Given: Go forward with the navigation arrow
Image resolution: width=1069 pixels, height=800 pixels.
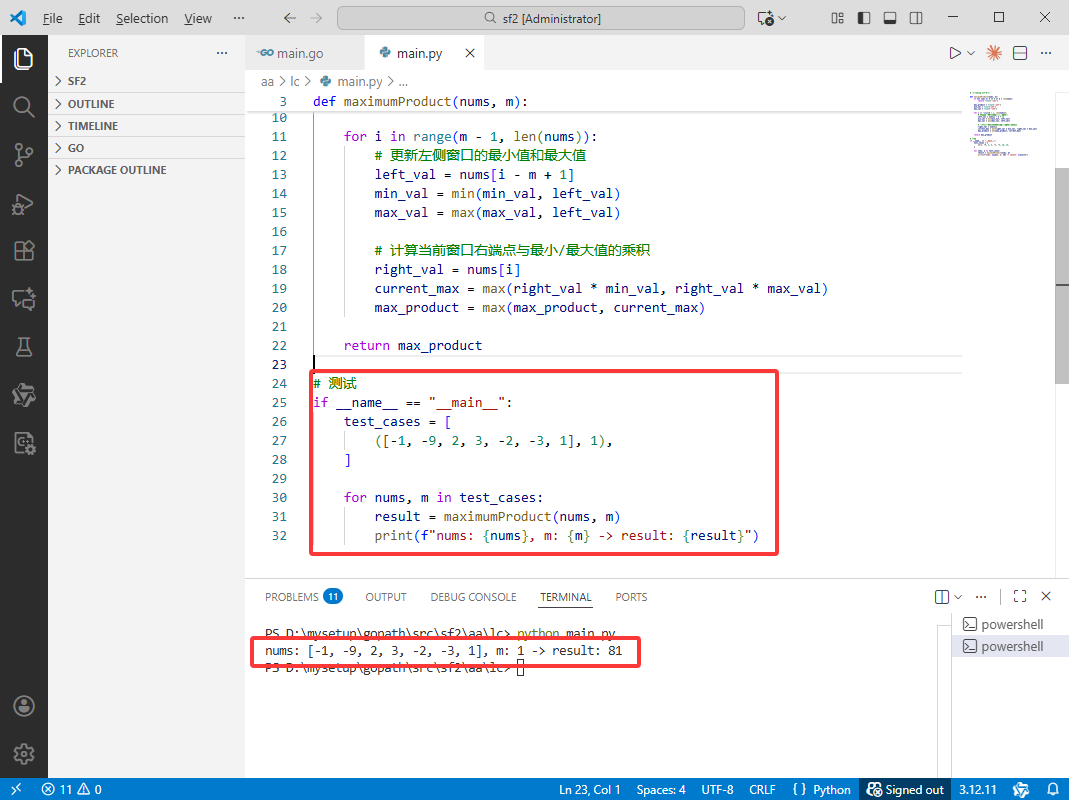Looking at the screenshot, I should (316, 18).
